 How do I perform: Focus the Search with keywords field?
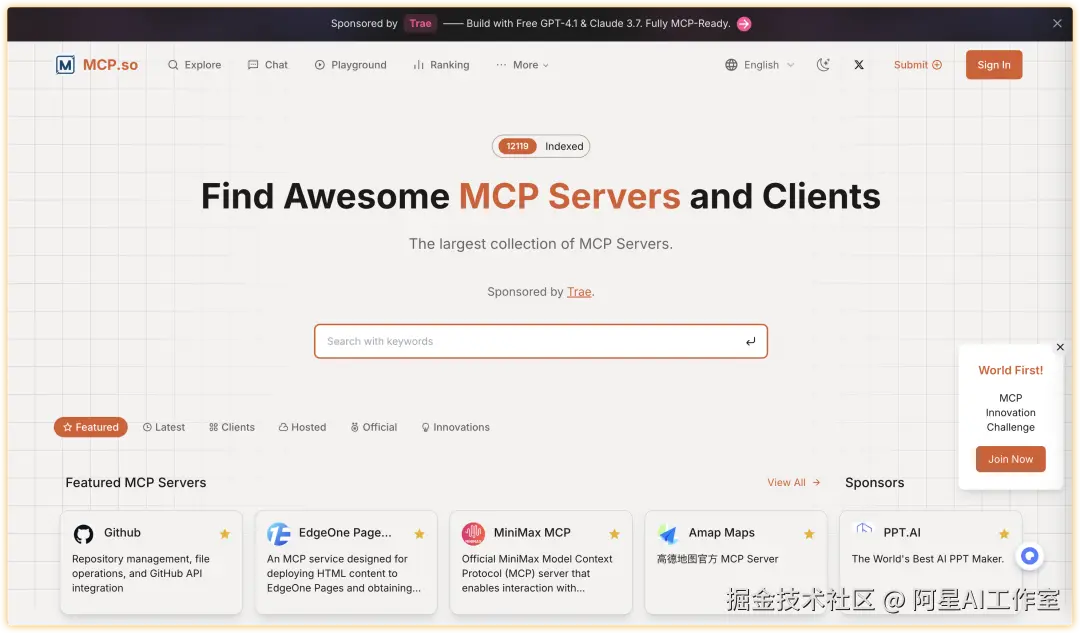(x=541, y=342)
